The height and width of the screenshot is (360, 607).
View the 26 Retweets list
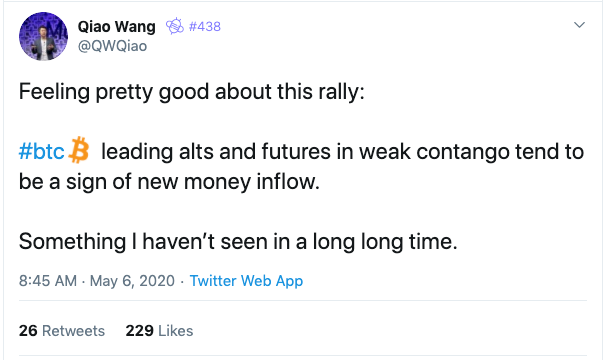[x=62, y=331]
